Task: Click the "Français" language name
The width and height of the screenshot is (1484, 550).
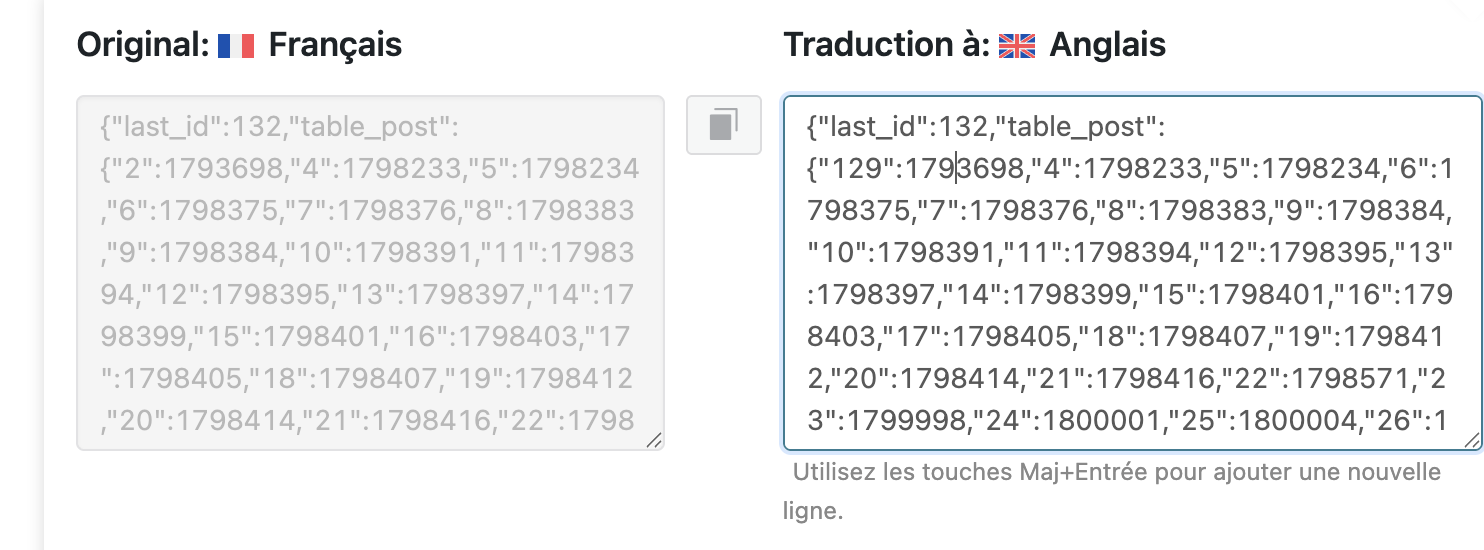Action: (335, 45)
